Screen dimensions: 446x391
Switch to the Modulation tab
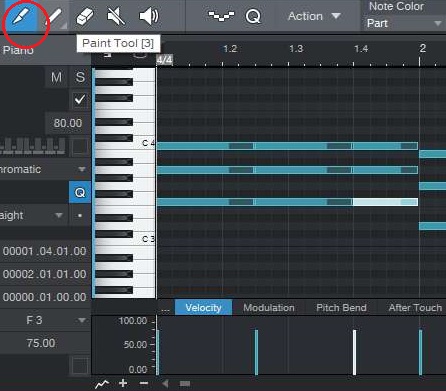point(269,307)
